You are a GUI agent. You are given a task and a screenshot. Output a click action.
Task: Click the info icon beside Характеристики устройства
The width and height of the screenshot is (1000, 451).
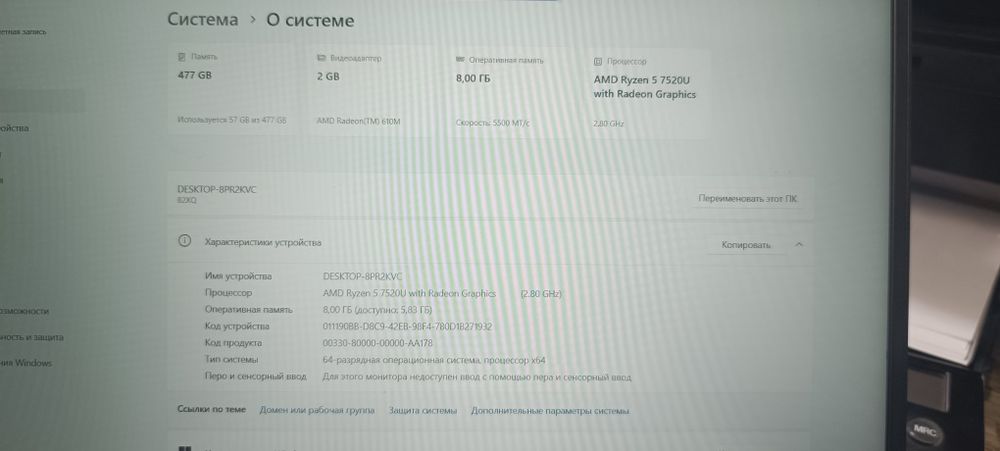coord(184,241)
